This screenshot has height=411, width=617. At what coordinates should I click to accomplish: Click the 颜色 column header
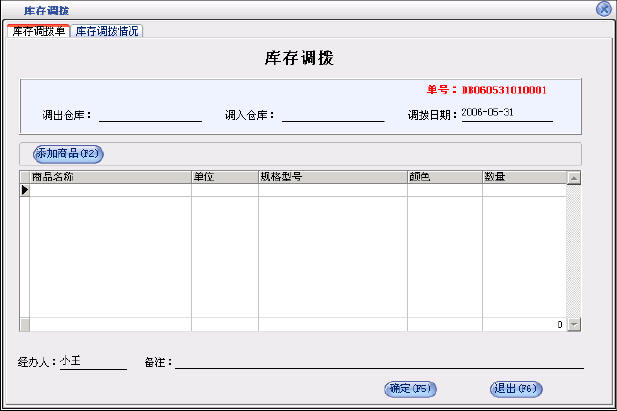click(x=444, y=177)
